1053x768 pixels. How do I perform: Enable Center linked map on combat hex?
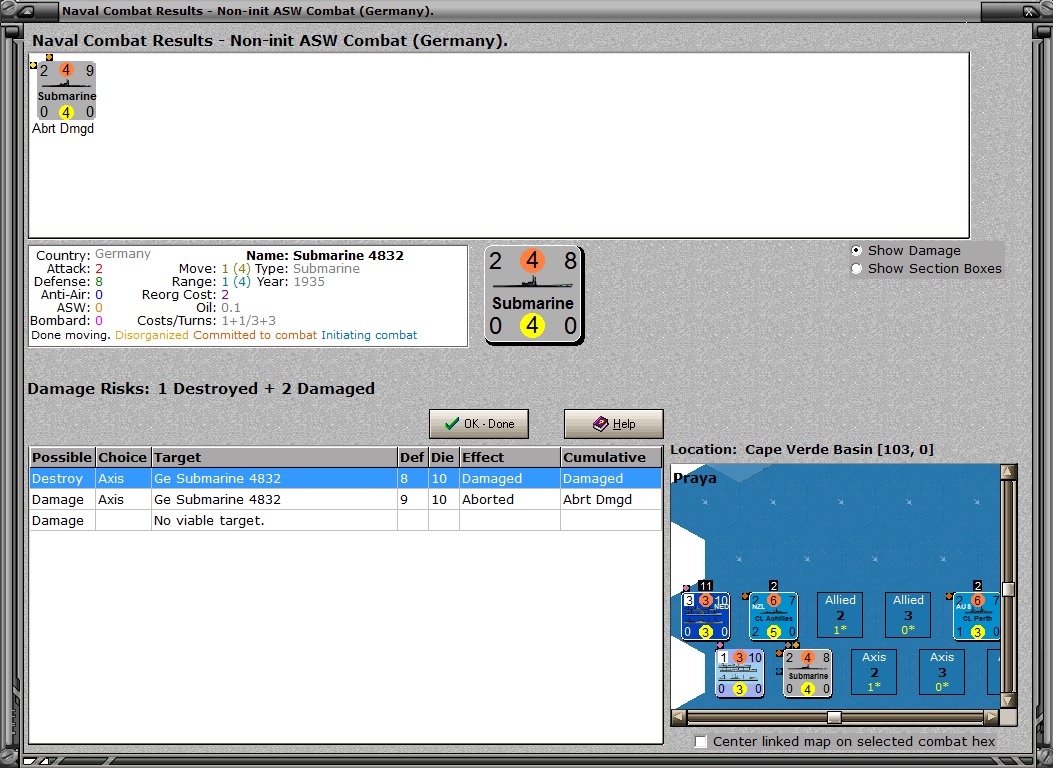pyautogui.click(x=701, y=741)
